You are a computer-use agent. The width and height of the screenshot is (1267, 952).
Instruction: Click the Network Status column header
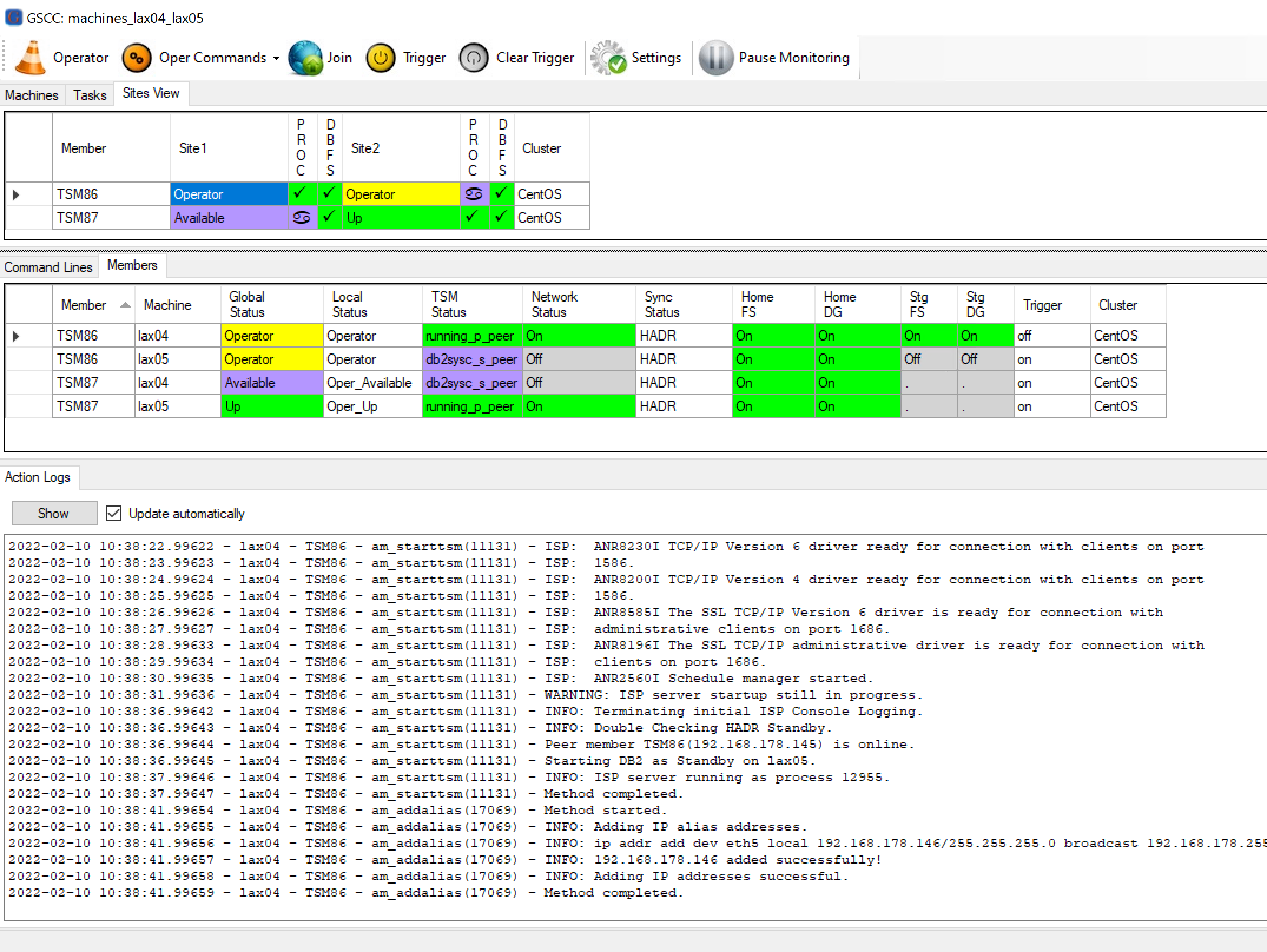click(579, 305)
